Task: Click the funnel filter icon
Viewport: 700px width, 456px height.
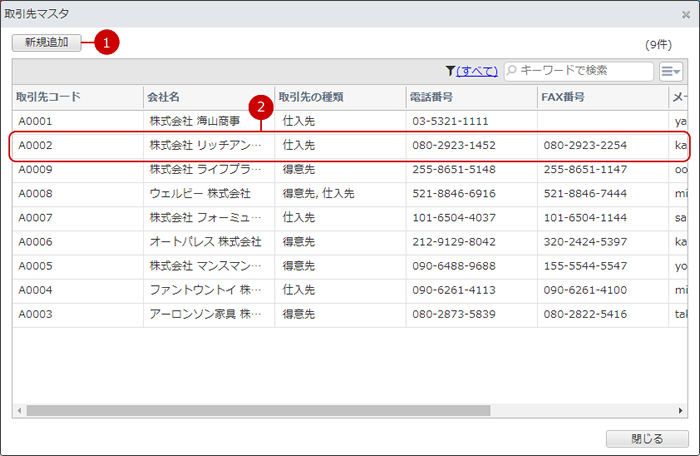Action: (x=451, y=71)
